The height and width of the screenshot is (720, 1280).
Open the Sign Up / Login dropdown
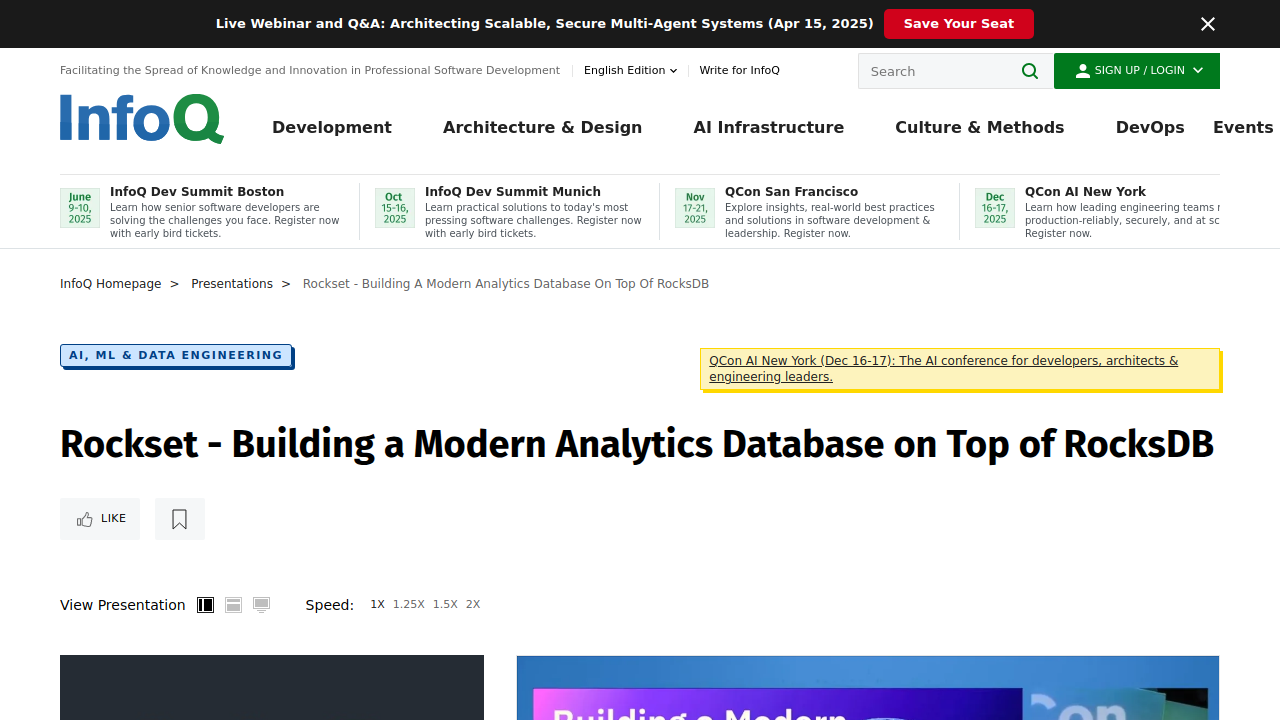(x=1137, y=71)
